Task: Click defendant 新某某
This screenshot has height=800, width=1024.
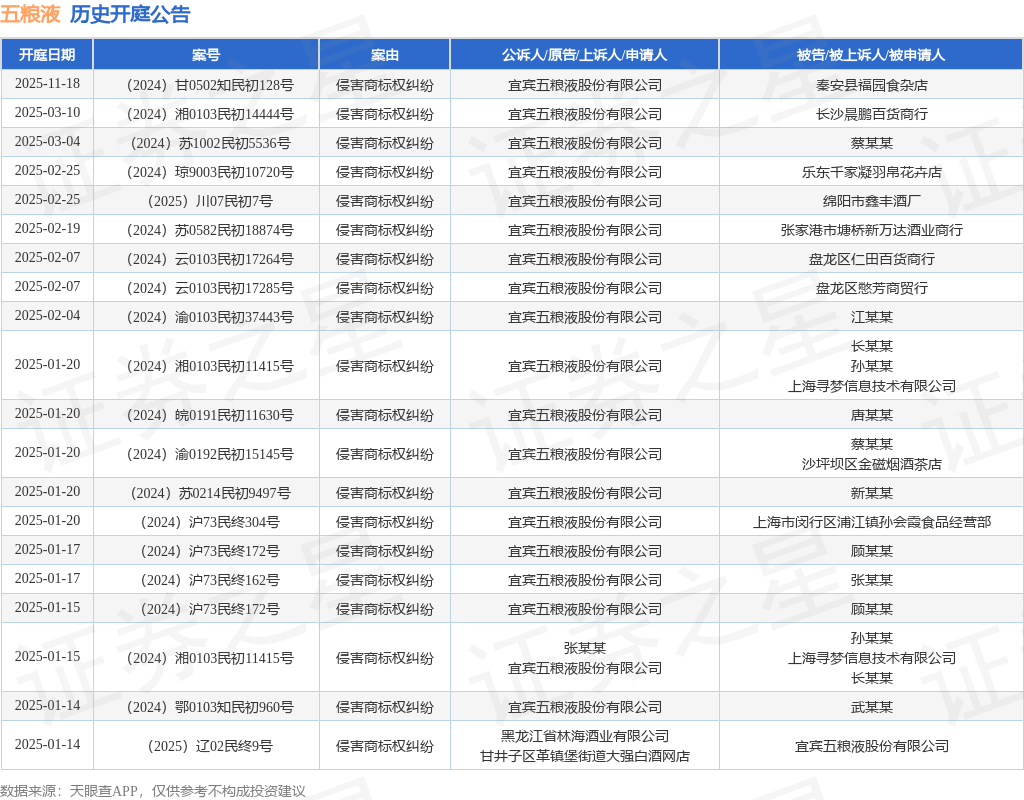Action: point(872,493)
